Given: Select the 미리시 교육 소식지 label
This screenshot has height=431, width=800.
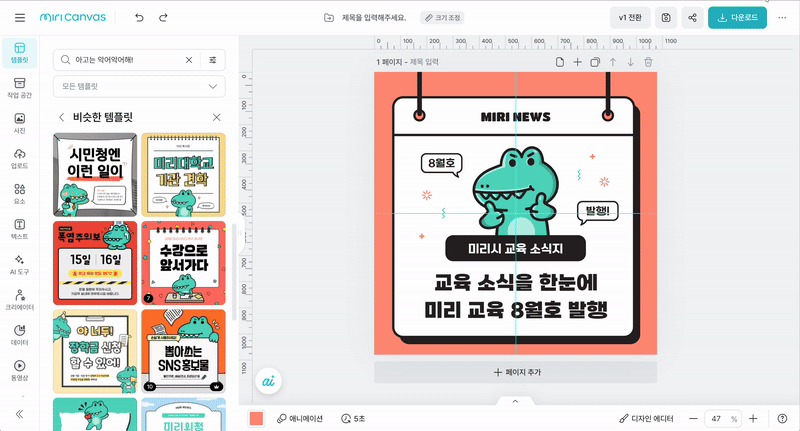Looking at the screenshot, I should [x=515, y=248].
